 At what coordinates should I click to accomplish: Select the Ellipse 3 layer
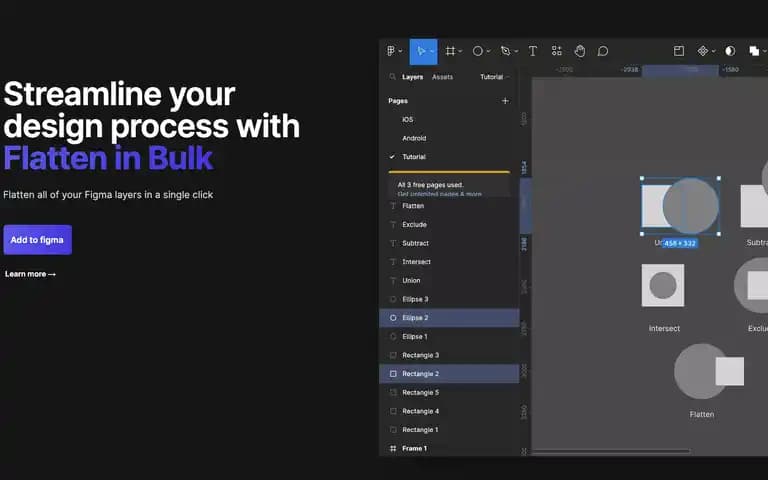pyautogui.click(x=450, y=299)
